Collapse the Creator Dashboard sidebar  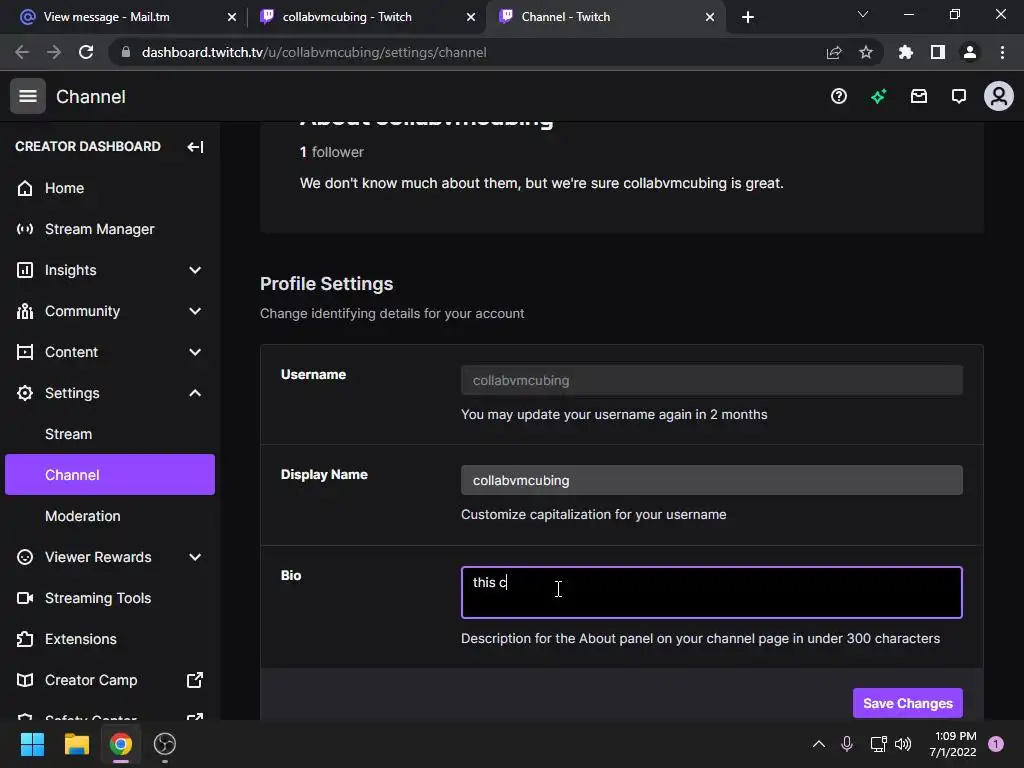click(195, 147)
